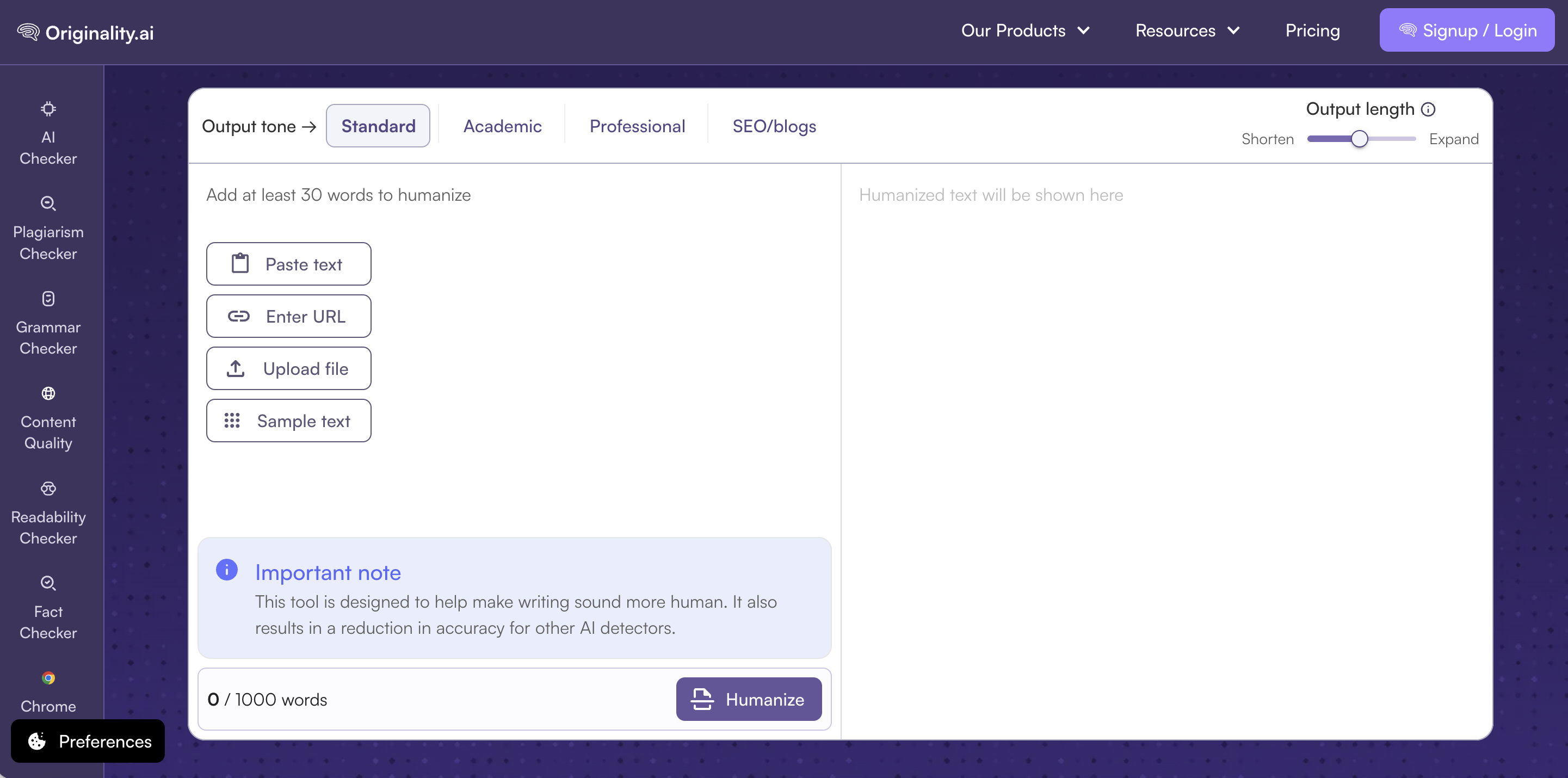Click the grid dots icon in Sample text
This screenshot has width=1568, height=778.
point(232,421)
